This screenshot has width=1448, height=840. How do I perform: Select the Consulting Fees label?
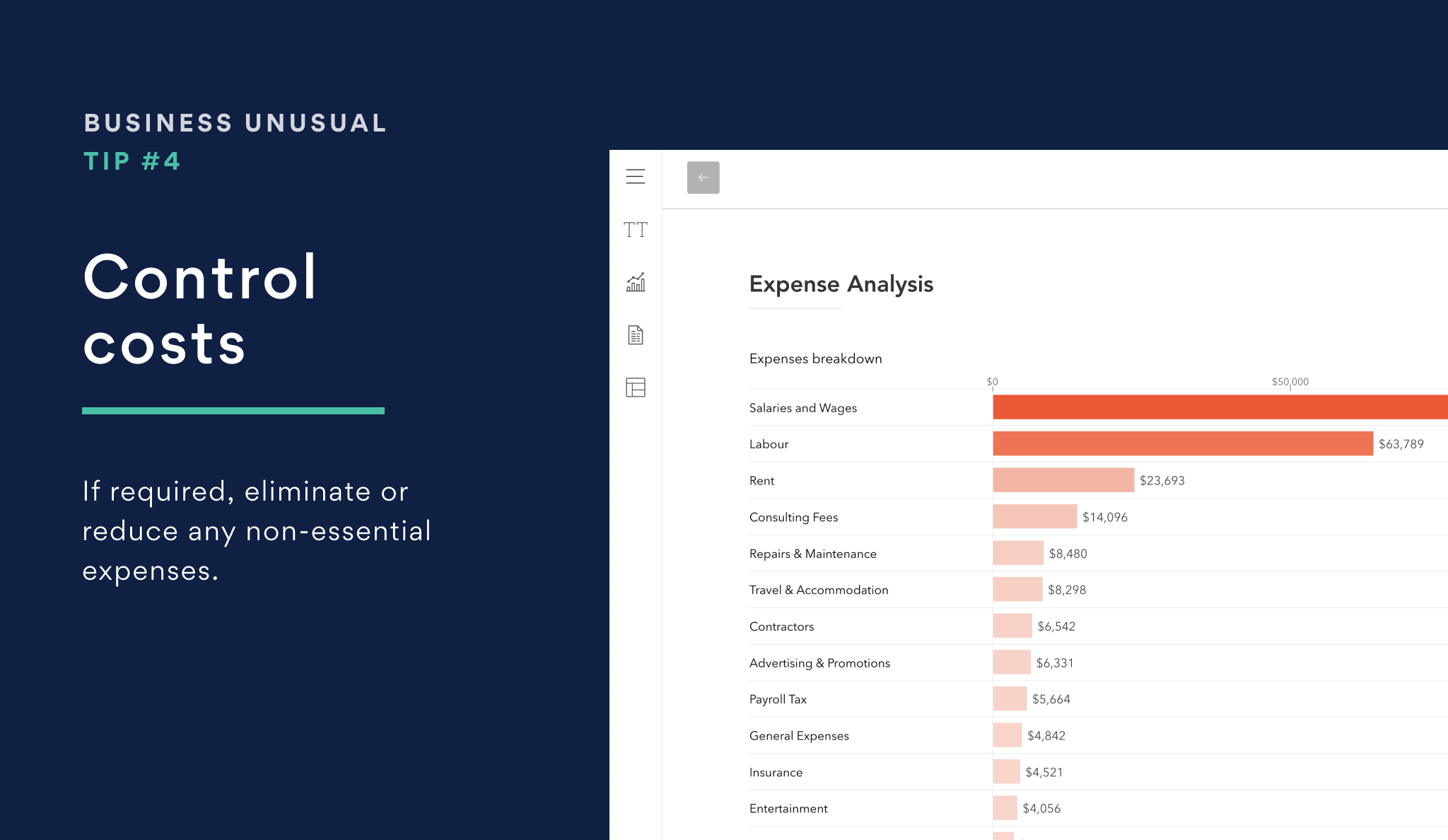(794, 517)
